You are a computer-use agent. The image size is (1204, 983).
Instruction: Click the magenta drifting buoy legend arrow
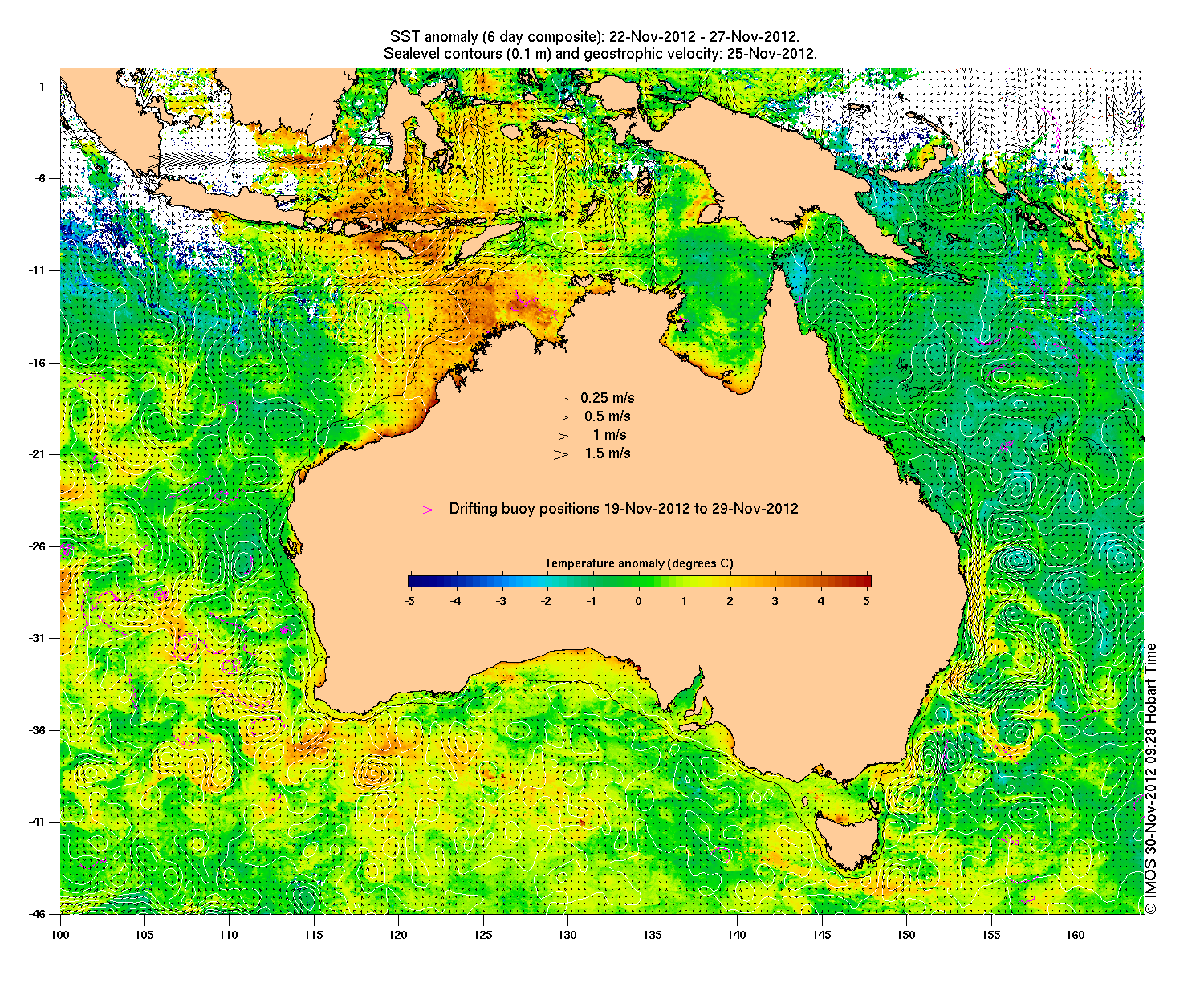click(x=428, y=510)
